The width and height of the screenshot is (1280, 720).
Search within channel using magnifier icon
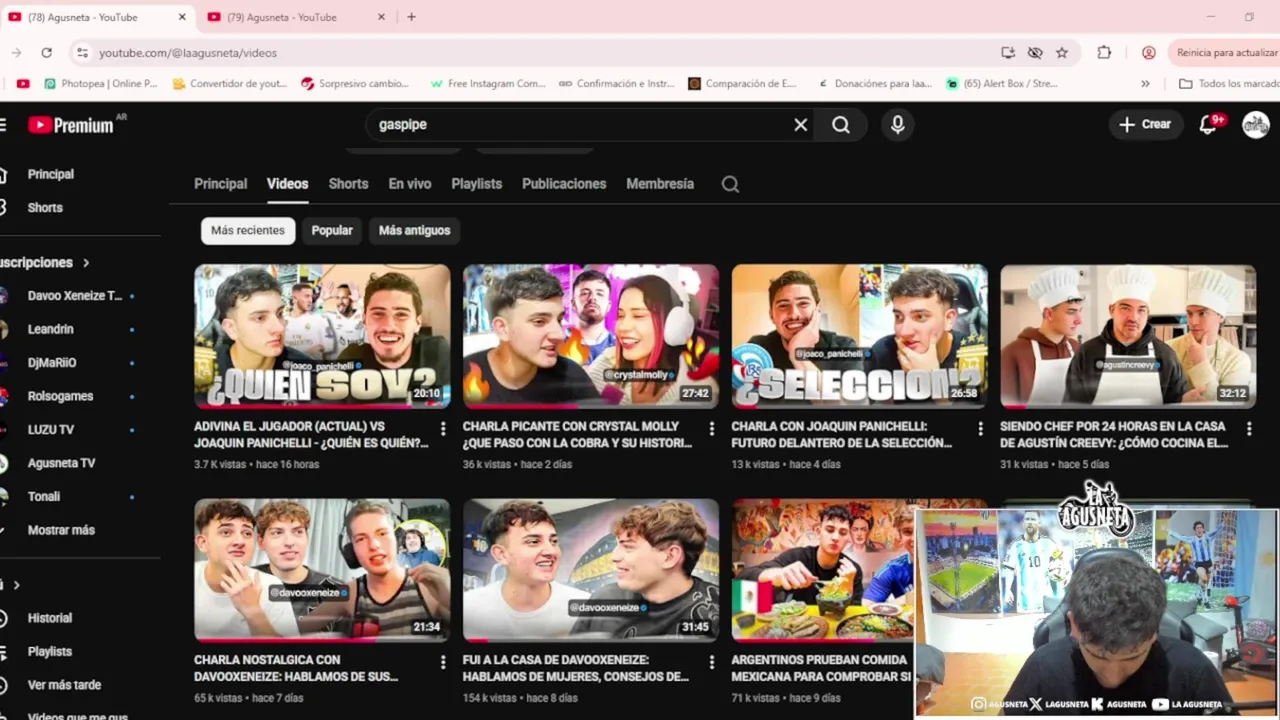point(730,184)
